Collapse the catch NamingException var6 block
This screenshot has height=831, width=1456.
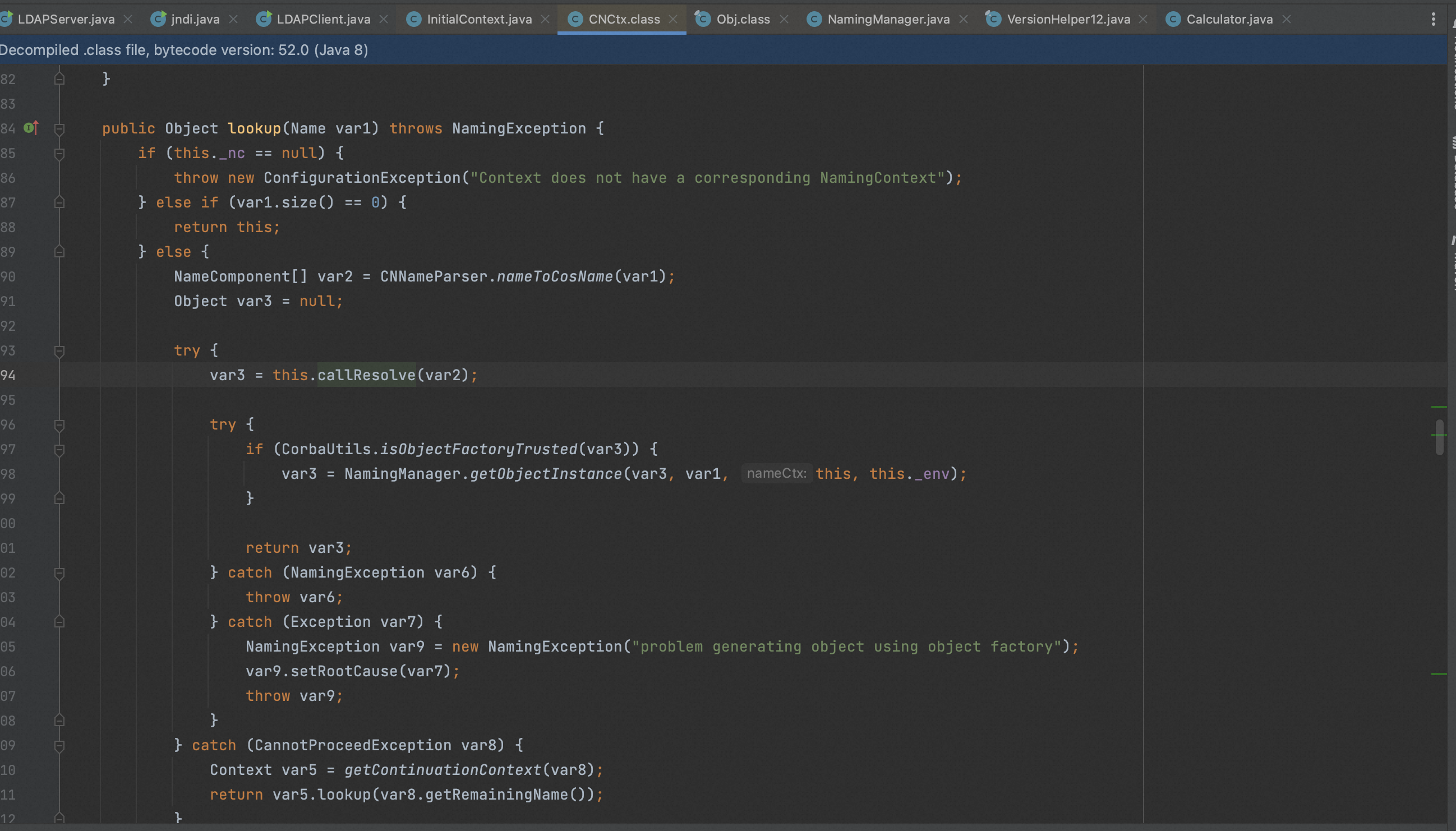pos(59,573)
